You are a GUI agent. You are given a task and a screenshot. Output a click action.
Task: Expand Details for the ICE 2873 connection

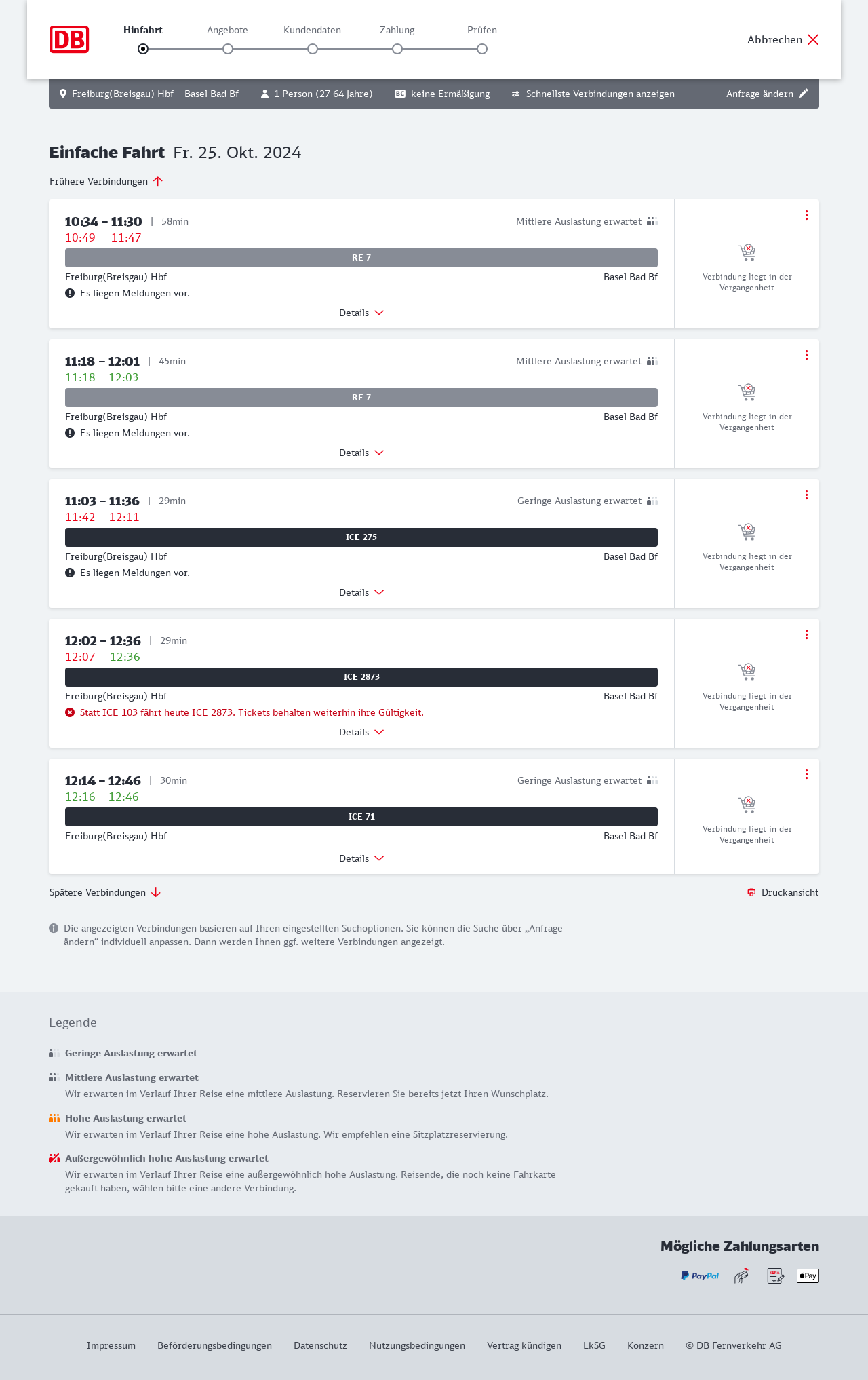[361, 732]
